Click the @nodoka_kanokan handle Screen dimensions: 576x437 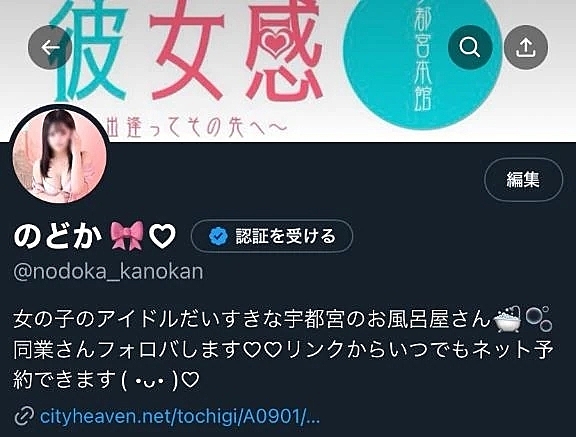108,272
